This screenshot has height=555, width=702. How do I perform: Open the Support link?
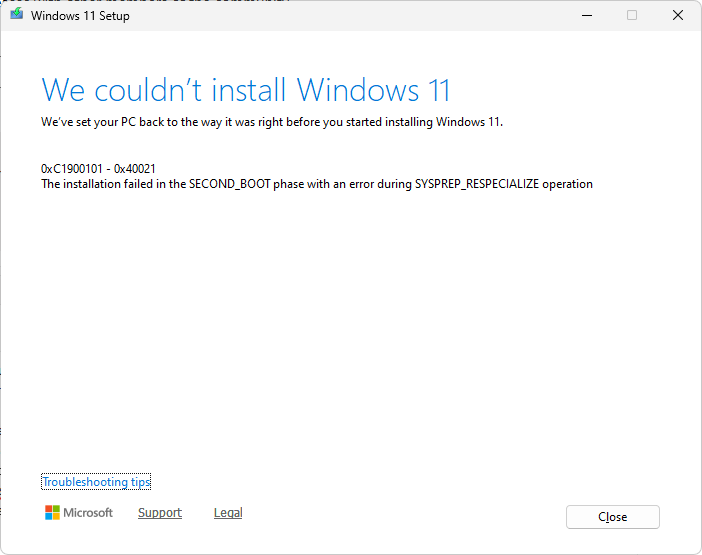point(160,512)
